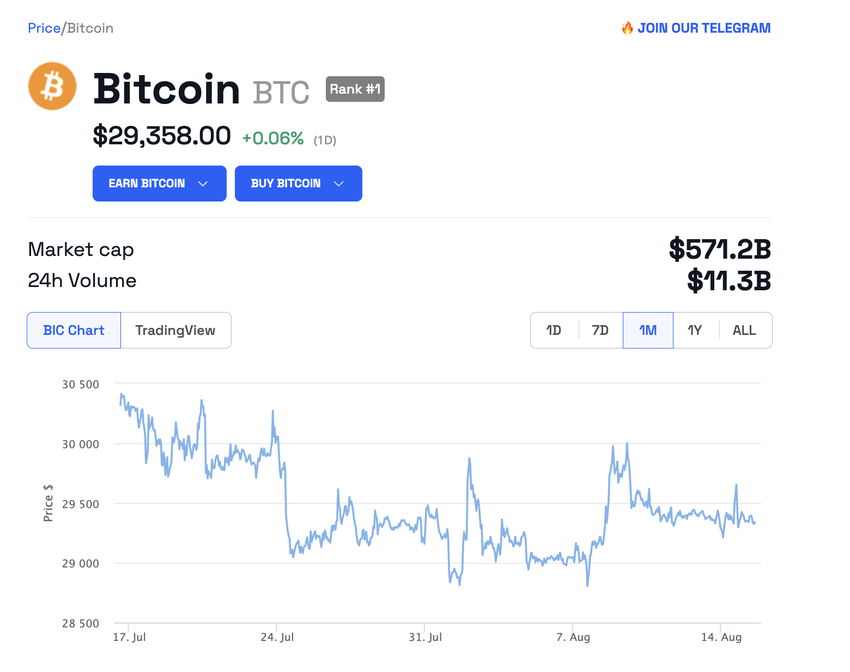Select the 1Y time range
The width and height of the screenshot is (850, 672).
[695, 330]
